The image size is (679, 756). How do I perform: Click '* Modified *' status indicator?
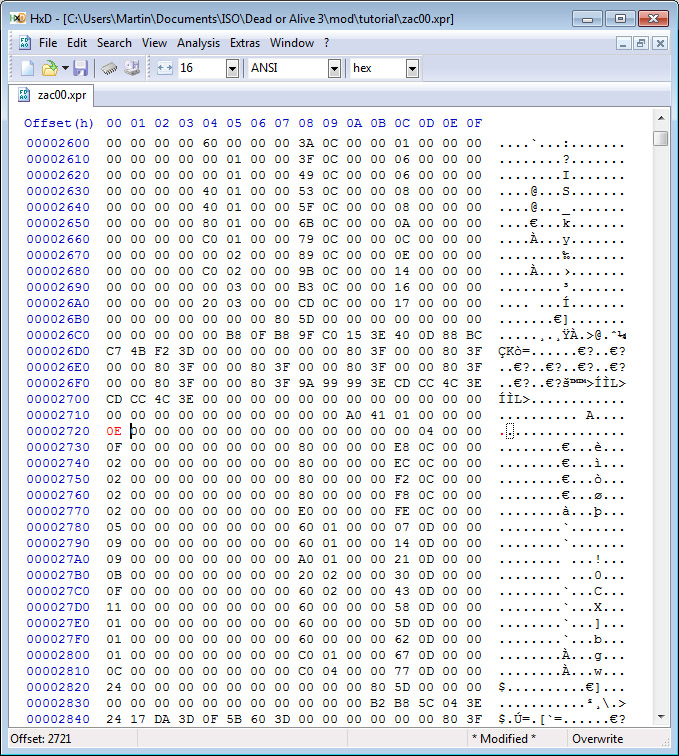503,739
